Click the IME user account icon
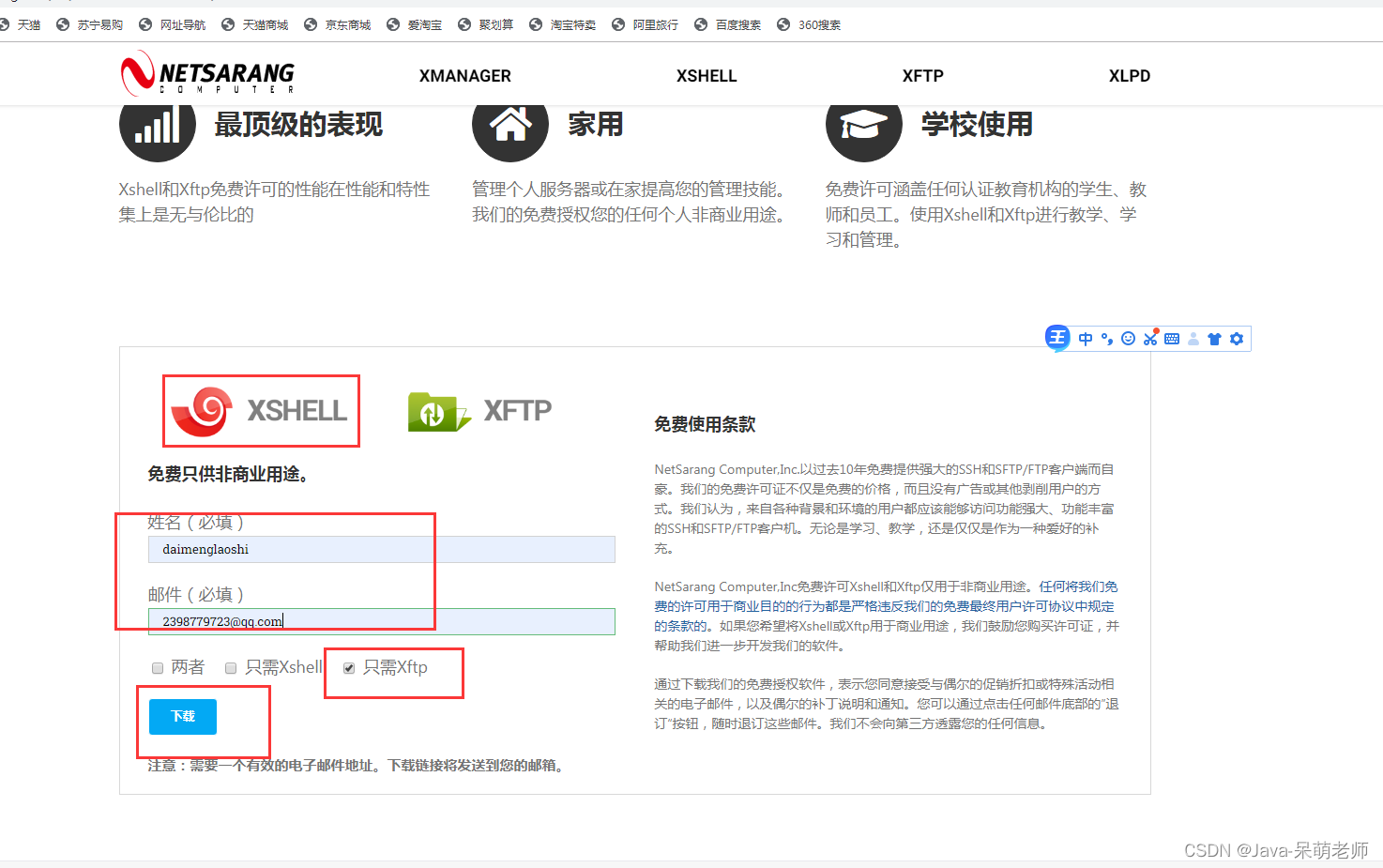This screenshot has height=868, width=1383. tap(1193, 339)
